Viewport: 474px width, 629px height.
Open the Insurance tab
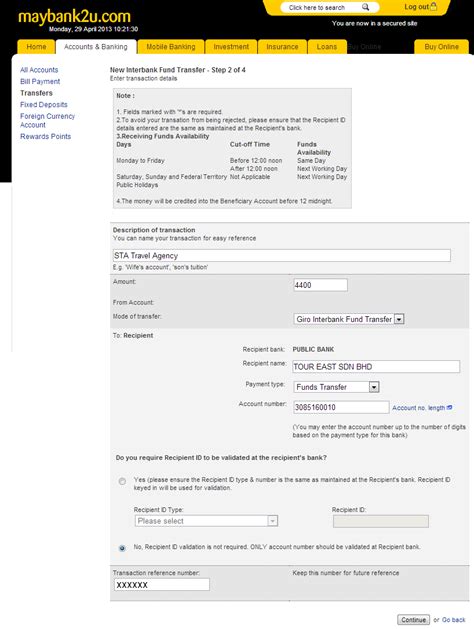(282, 47)
